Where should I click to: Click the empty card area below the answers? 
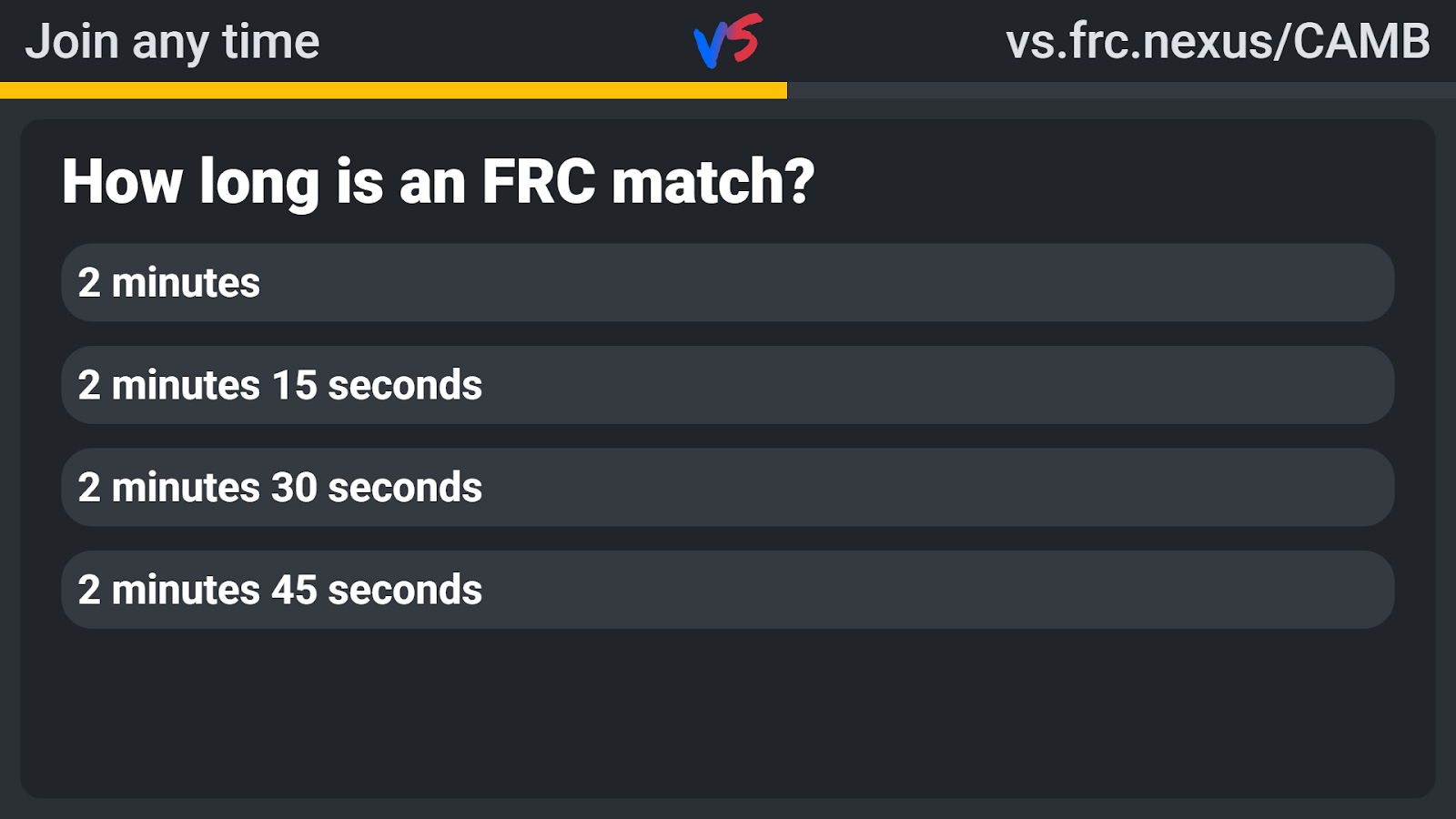[x=728, y=714]
